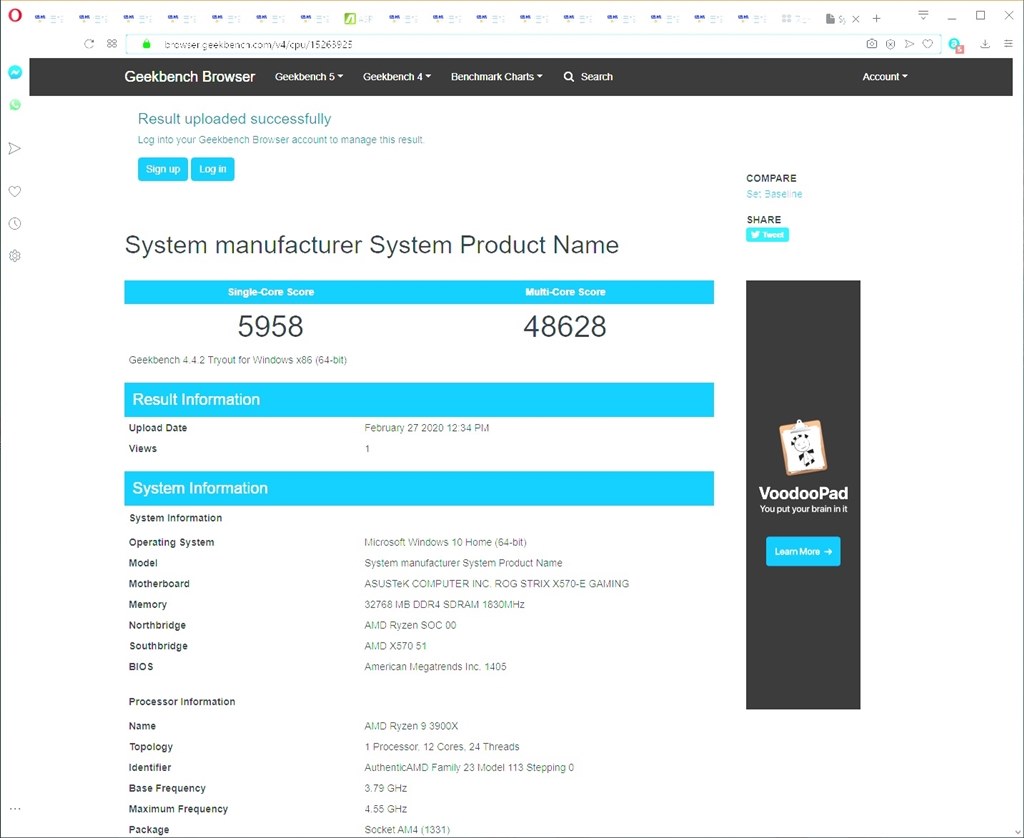Click the ROG STRIX X570-E GAMING motherboard value

(x=497, y=584)
